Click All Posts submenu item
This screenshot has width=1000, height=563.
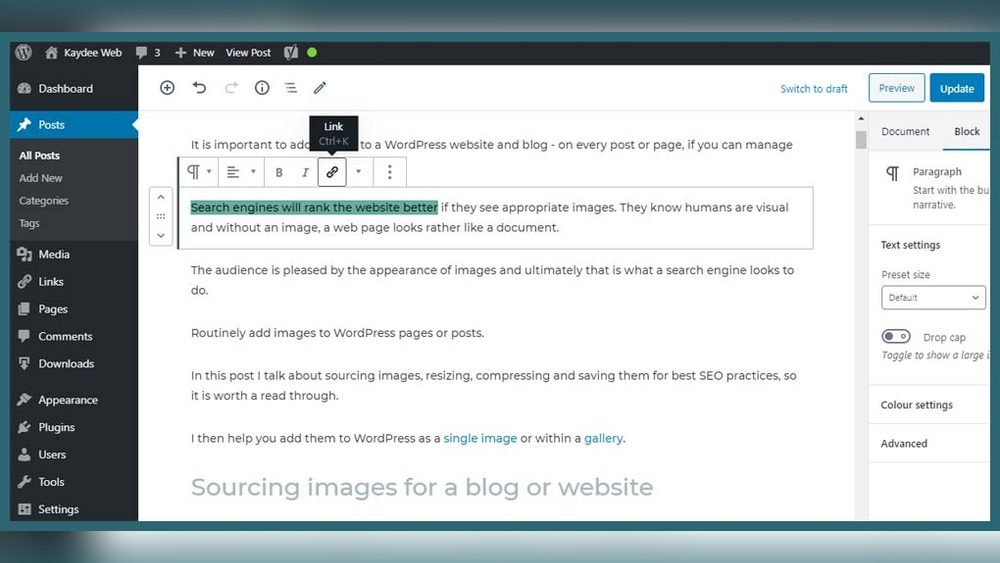[x=40, y=156]
